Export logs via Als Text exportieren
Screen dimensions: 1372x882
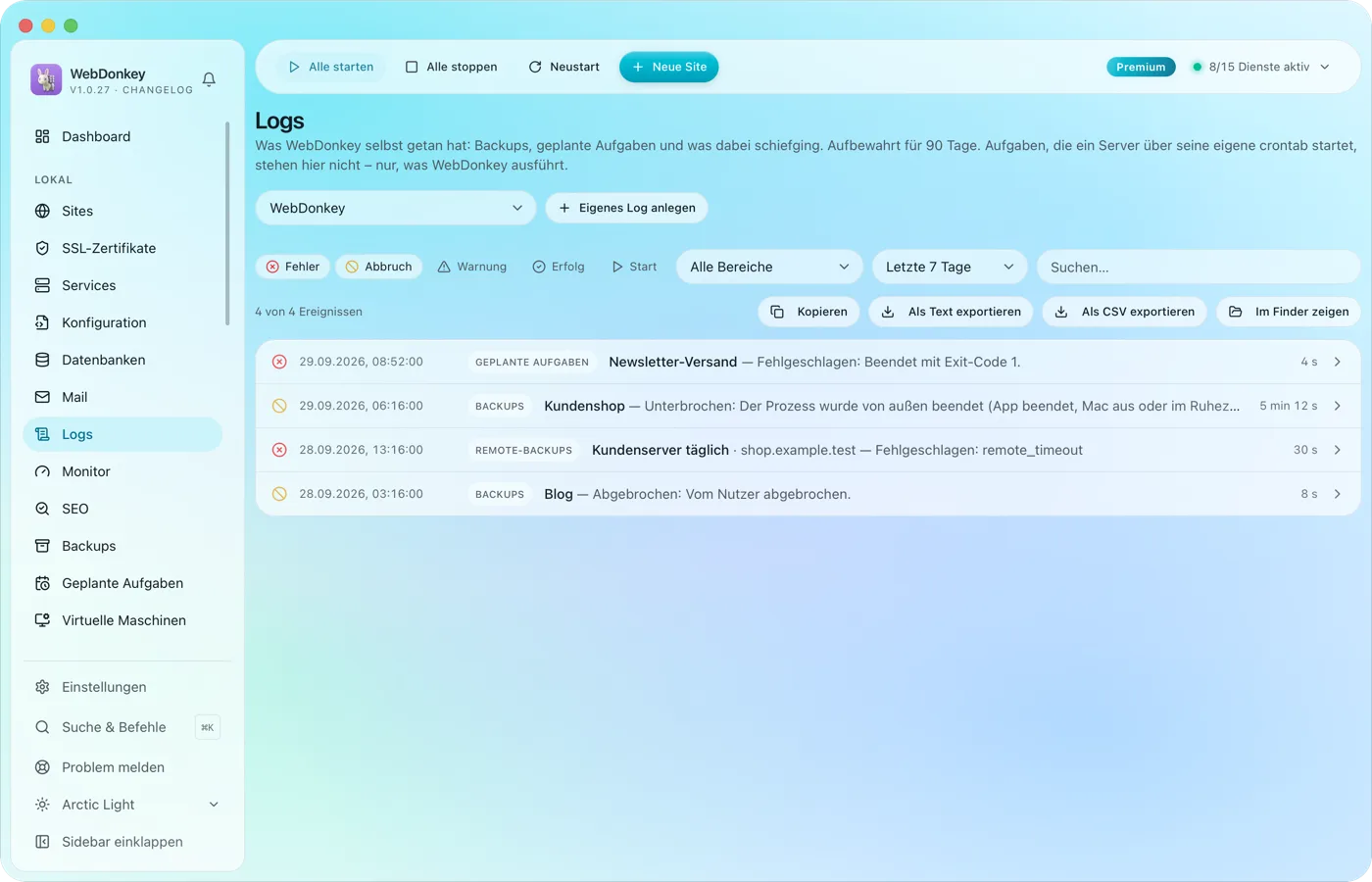pos(951,312)
